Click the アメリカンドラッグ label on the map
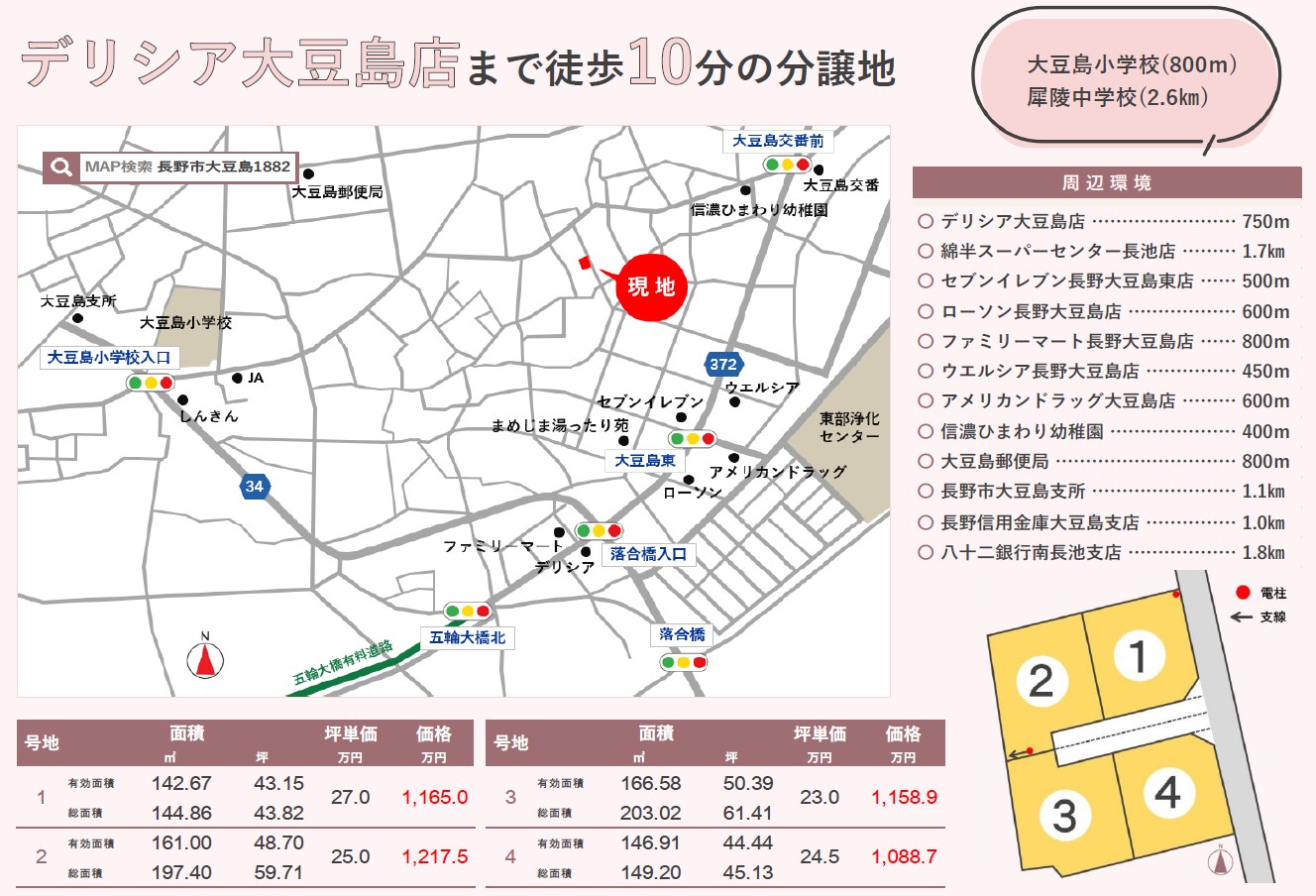 [778, 472]
